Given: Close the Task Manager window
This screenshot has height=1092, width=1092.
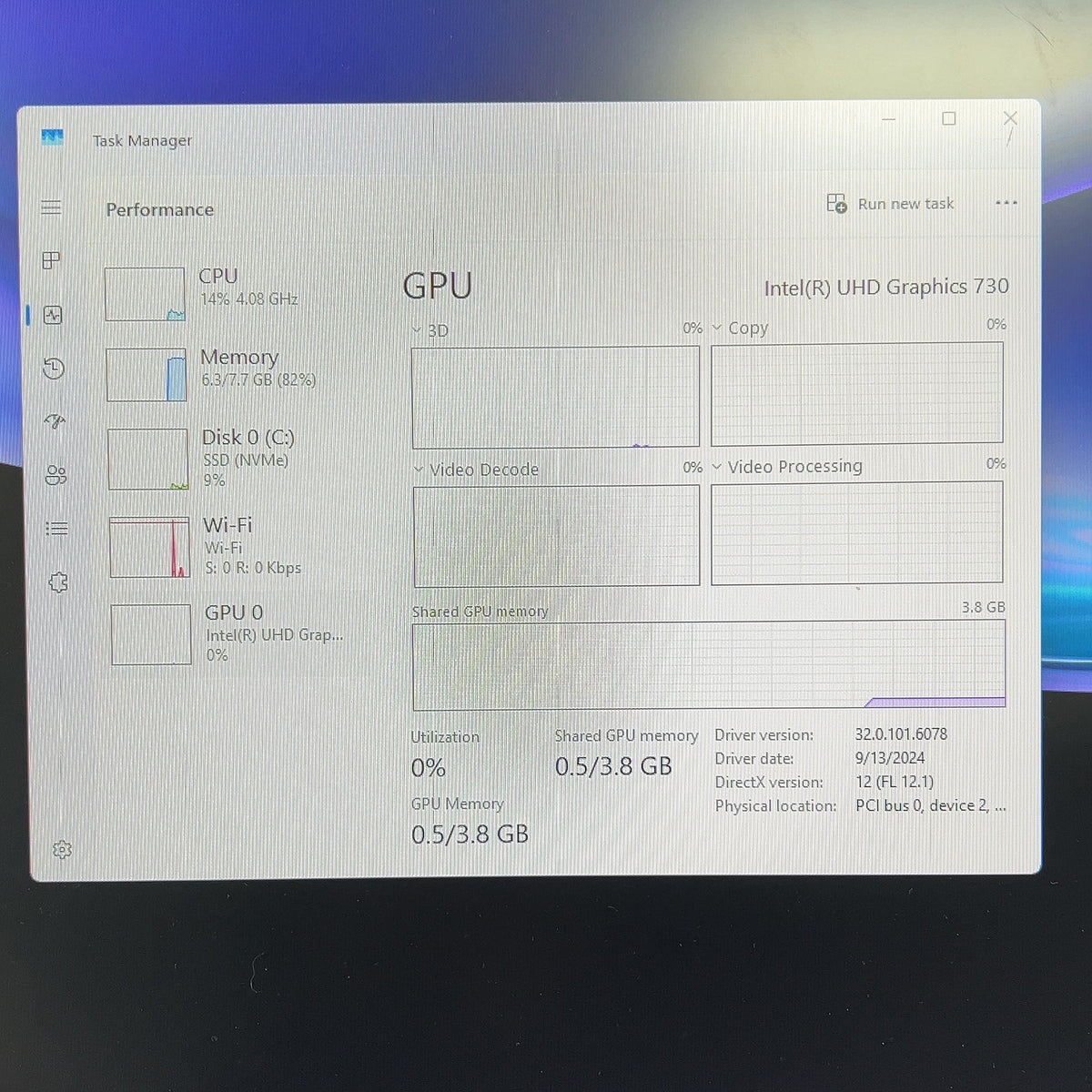Looking at the screenshot, I should pos(1010,117).
